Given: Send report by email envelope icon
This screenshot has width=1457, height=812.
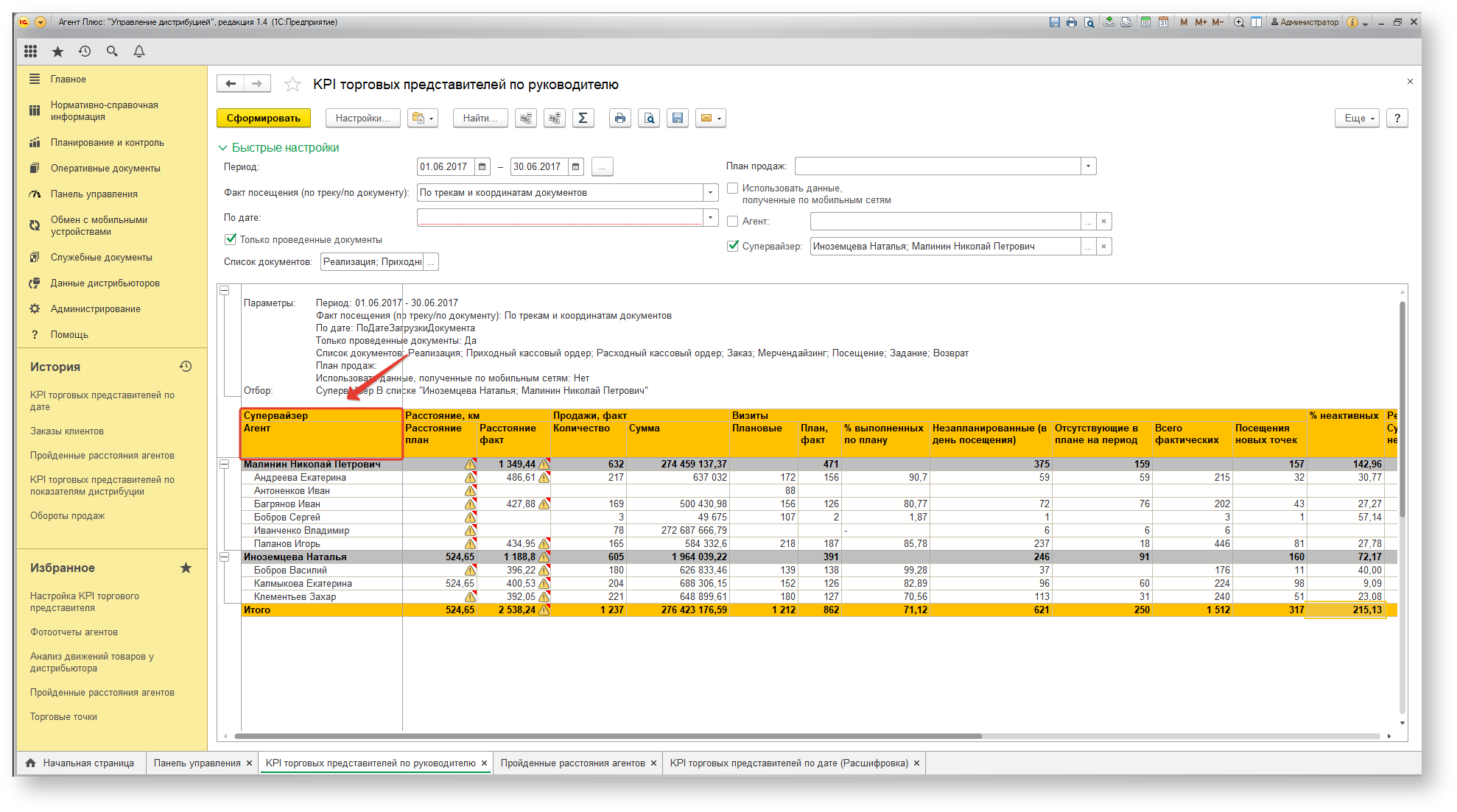Looking at the screenshot, I should pyautogui.click(x=711, y=118).
